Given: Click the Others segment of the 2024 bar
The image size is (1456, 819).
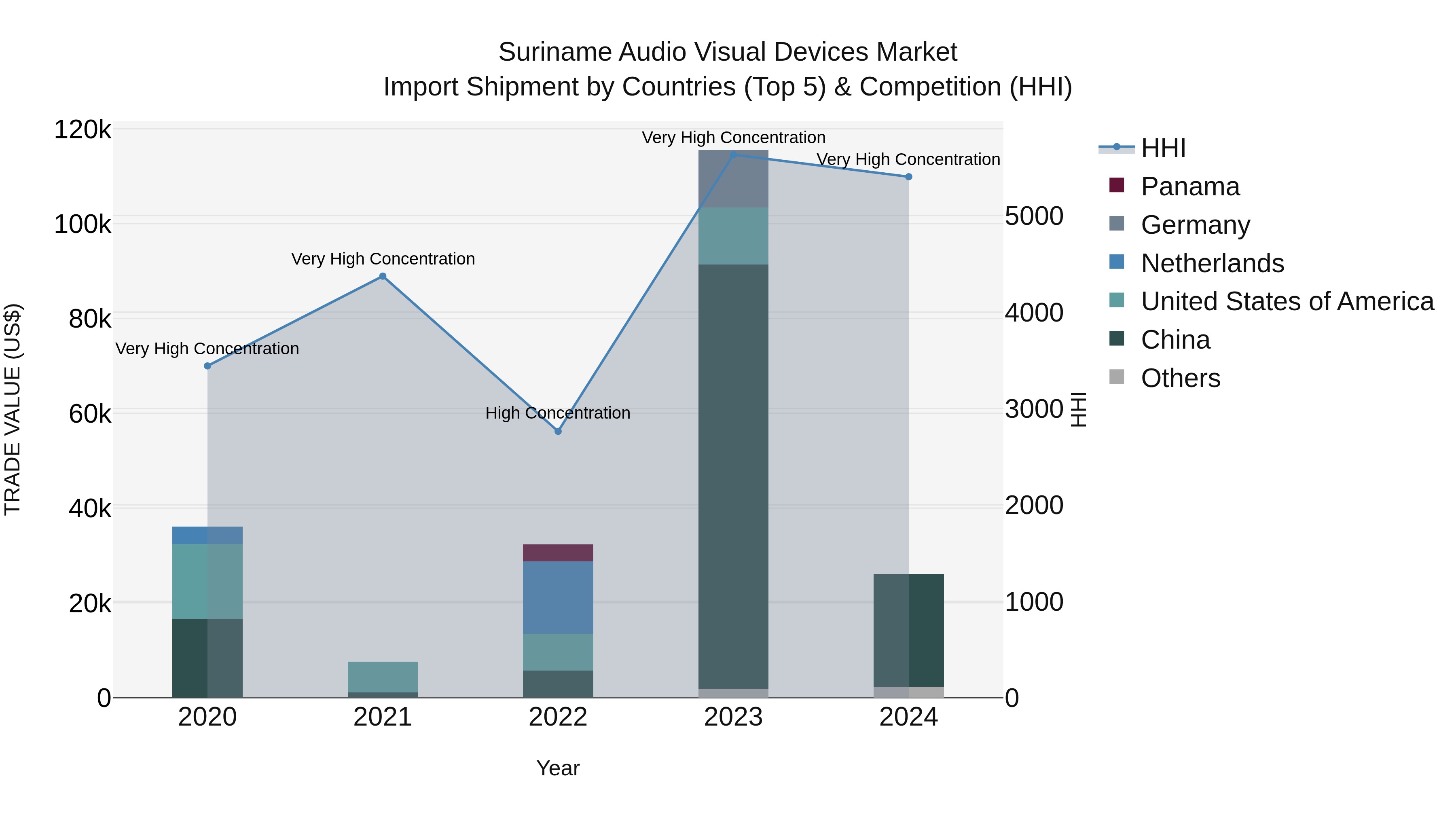Looking at the screenshot, I should tap(909, 692).
